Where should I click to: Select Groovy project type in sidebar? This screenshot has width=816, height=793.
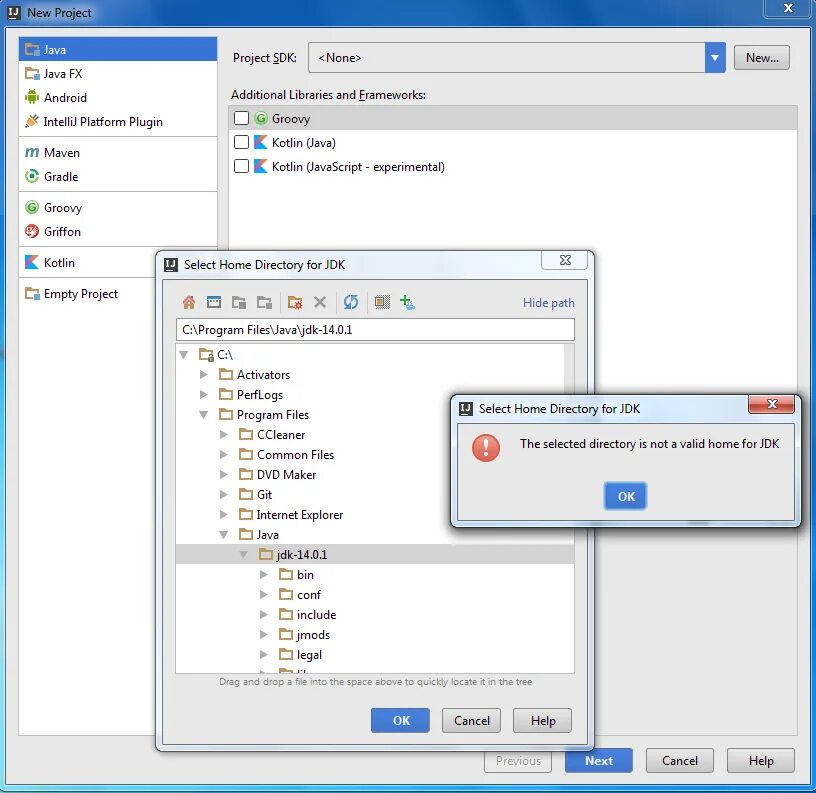coord(118,208)
